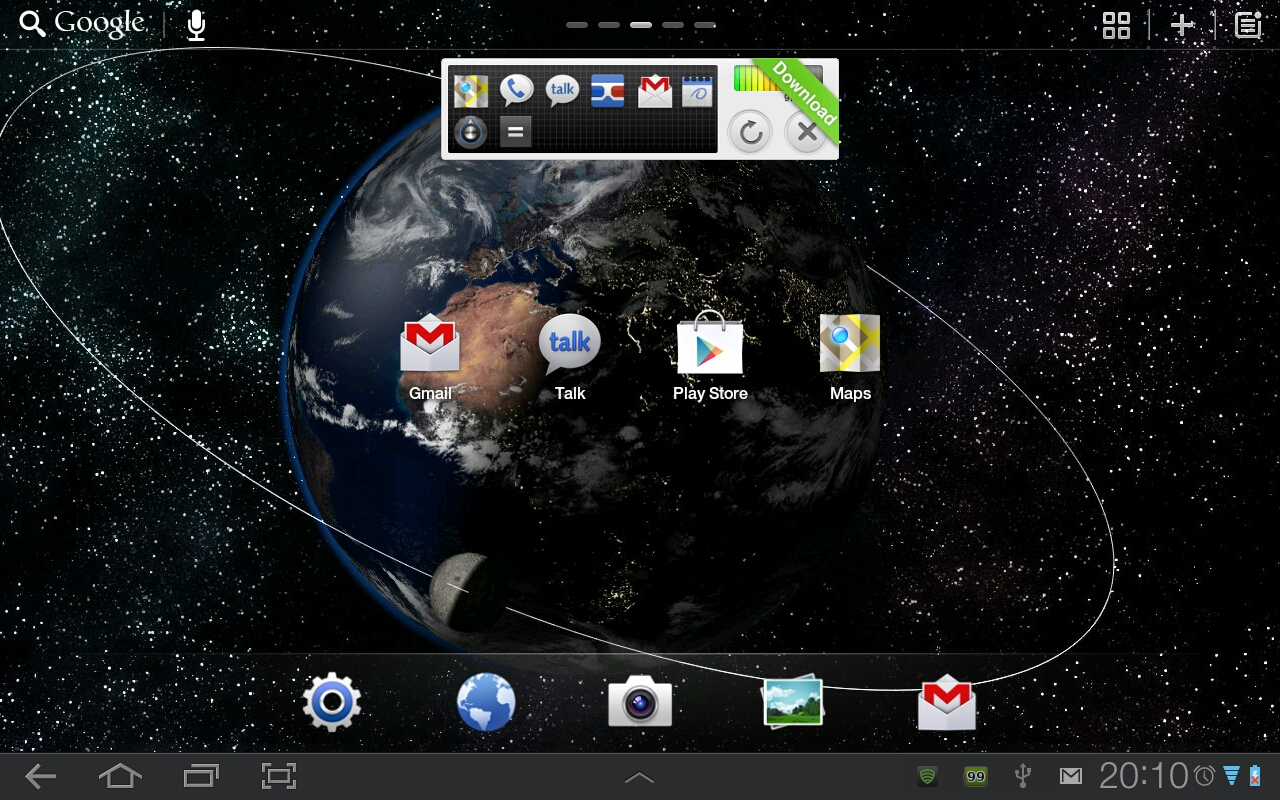Image resolution: width=1280 pixels, height=800 pixels.
Task: Open the USB connection notification
Action: tap(1022, 776)
